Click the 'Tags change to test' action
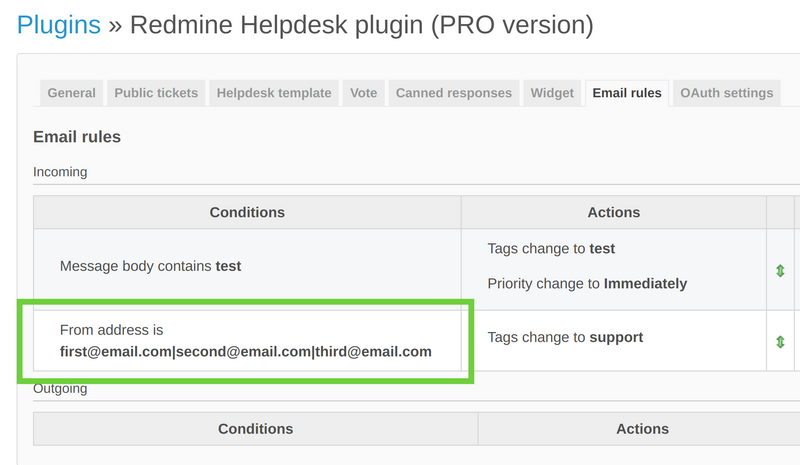Image resolution: width=800 pixels, height=465 pixels. 551,248
